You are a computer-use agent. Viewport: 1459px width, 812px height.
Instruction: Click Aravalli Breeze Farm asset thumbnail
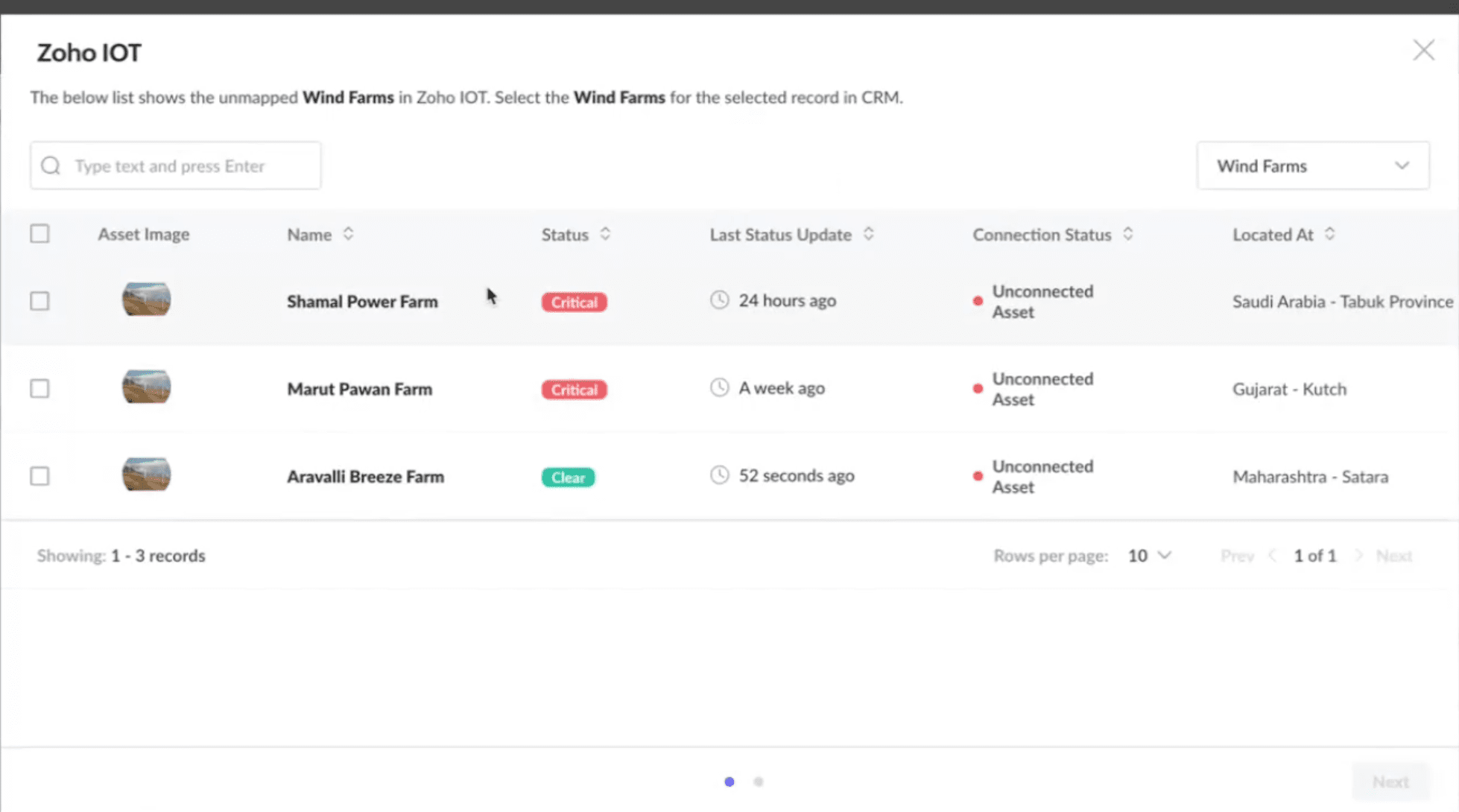[x=146, y=475]
